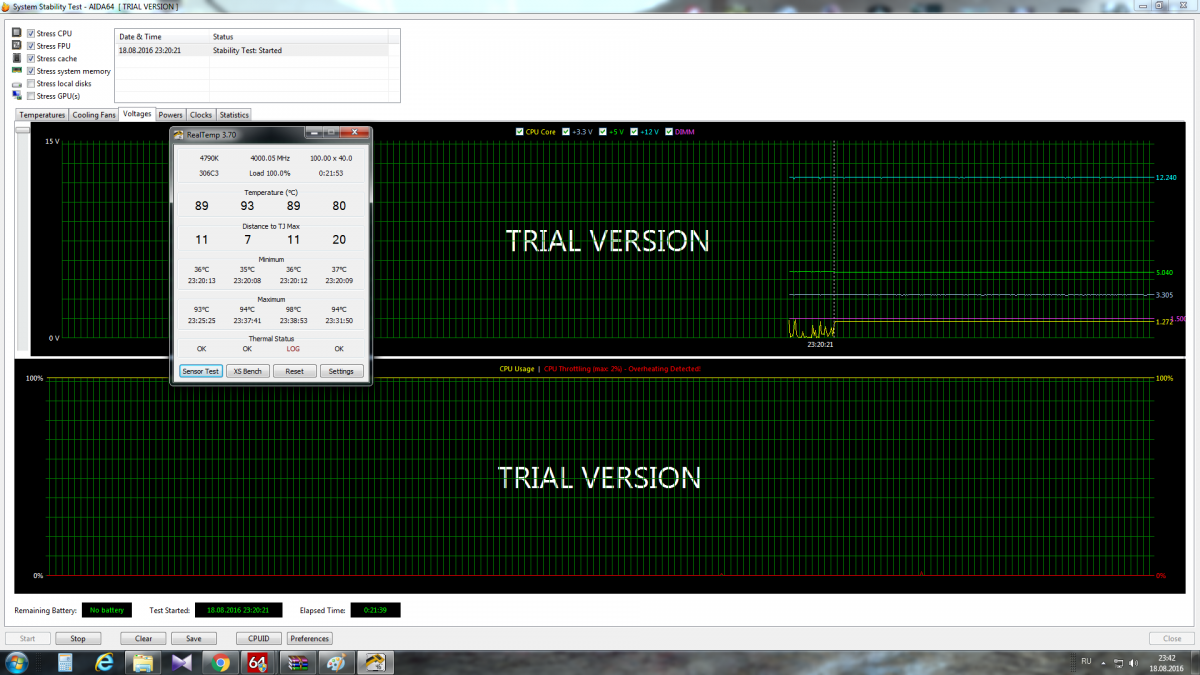This screenshot has height=675, width=1200.
Task: Launch Internet Explorer from the taskbar
Action: coord(104,662)
